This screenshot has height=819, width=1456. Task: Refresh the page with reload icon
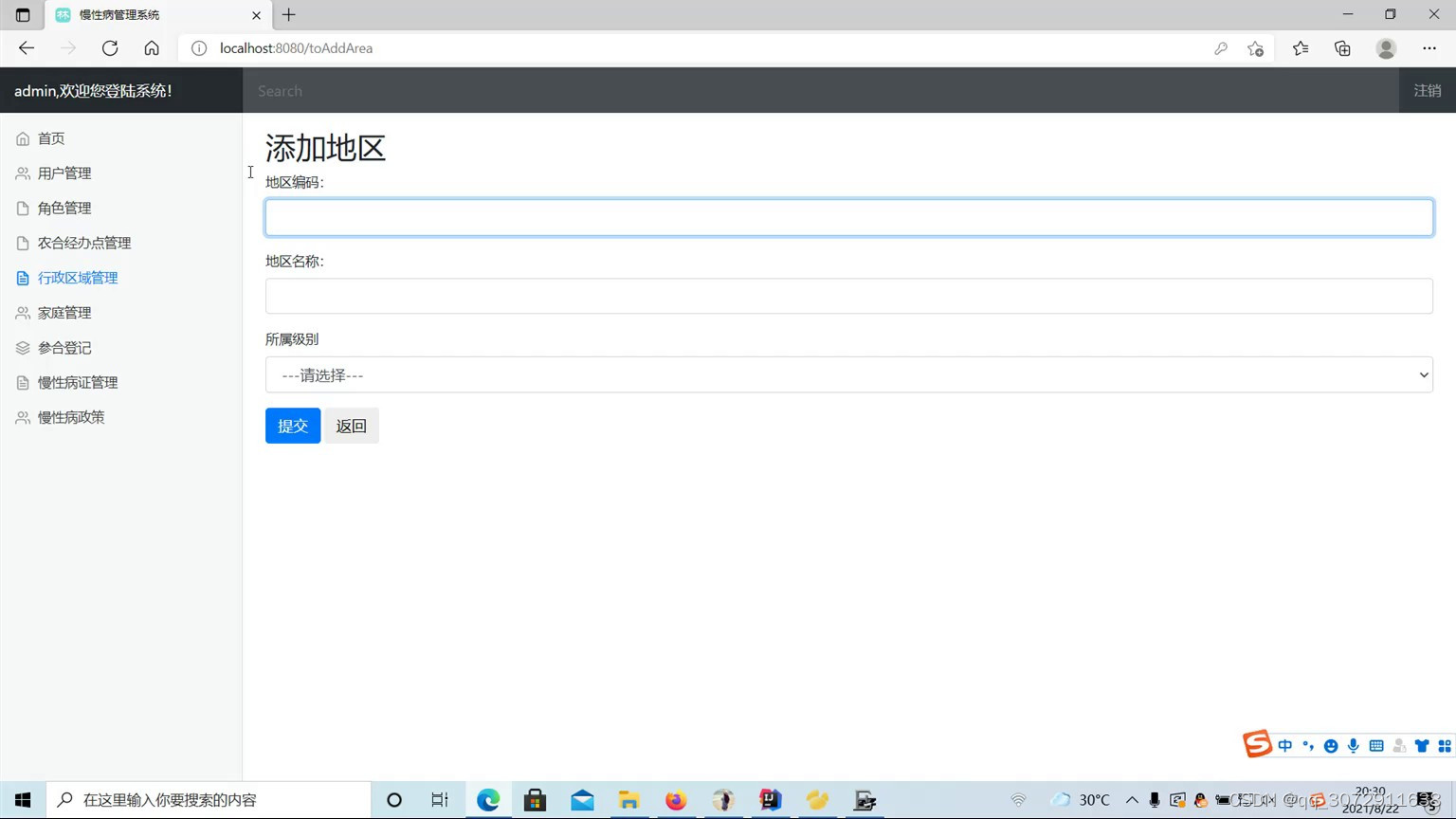pos(110,48)
